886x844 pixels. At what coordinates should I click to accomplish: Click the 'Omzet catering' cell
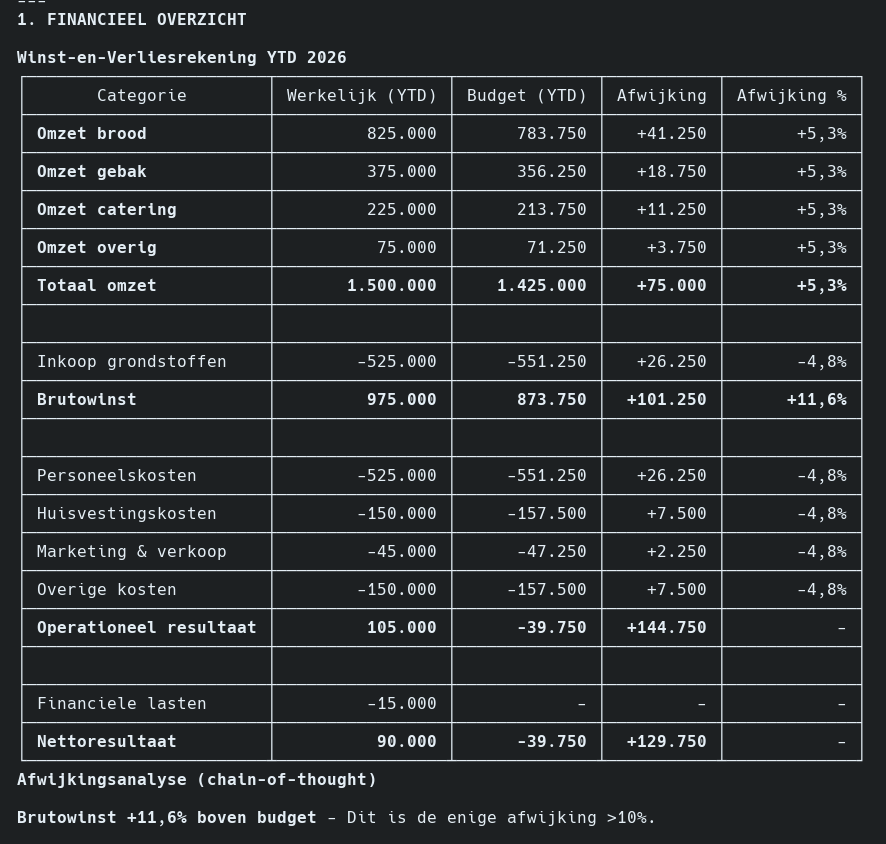click(107, 210)
